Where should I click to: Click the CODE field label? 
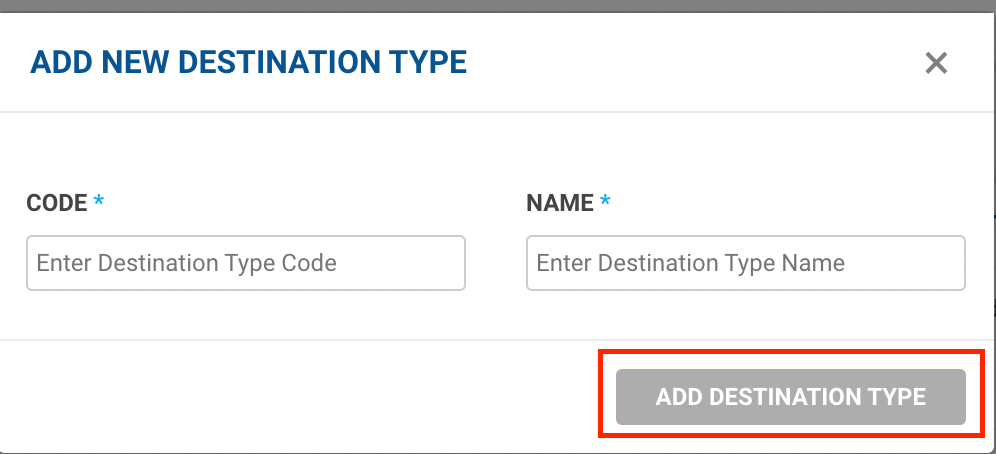(x=57, y=203)
